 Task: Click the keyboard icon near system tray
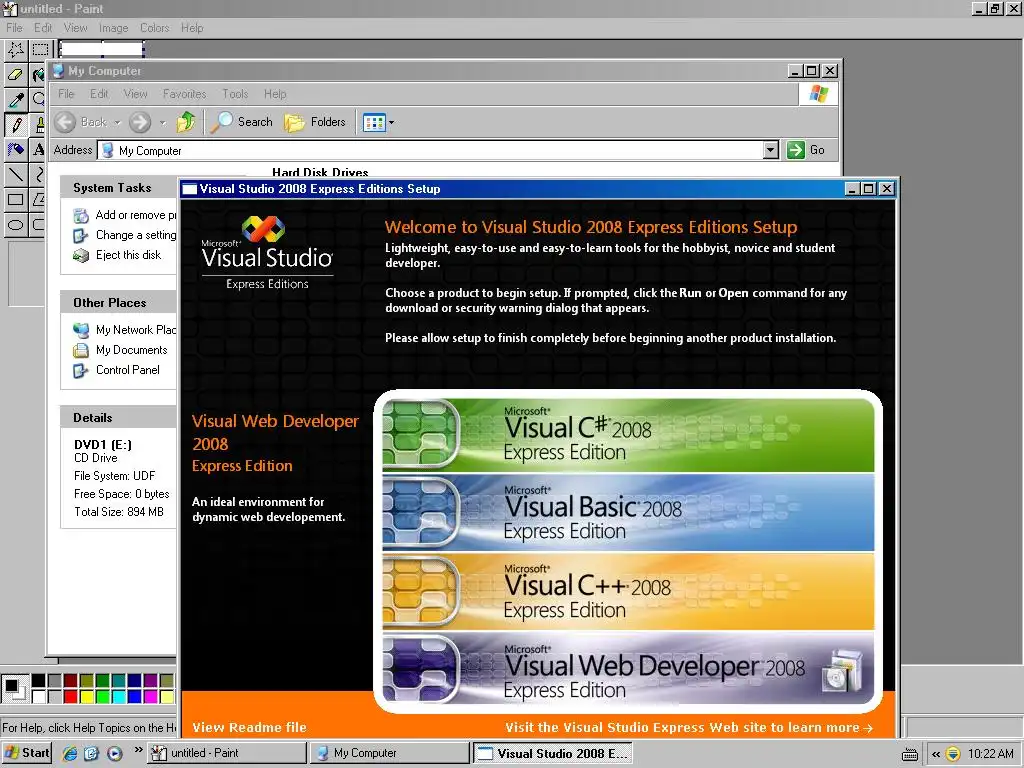point(910,754)
